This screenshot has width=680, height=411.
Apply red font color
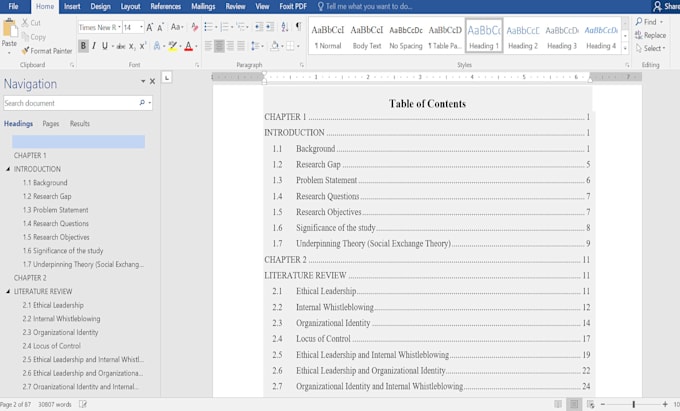pos(188,46)
